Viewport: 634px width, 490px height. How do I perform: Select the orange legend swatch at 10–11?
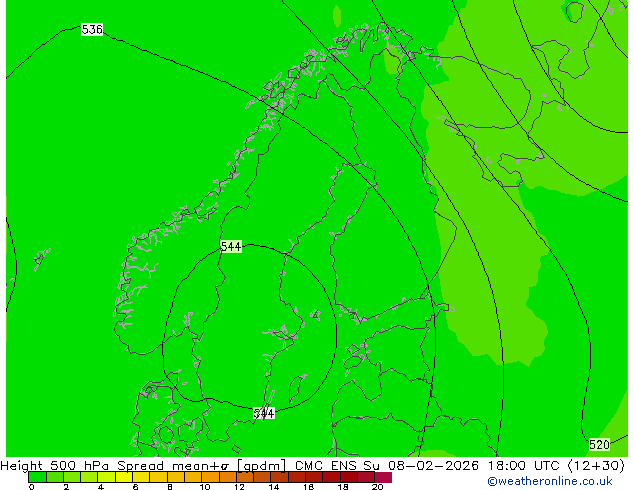pyautogui.click(x=210, y=477)
